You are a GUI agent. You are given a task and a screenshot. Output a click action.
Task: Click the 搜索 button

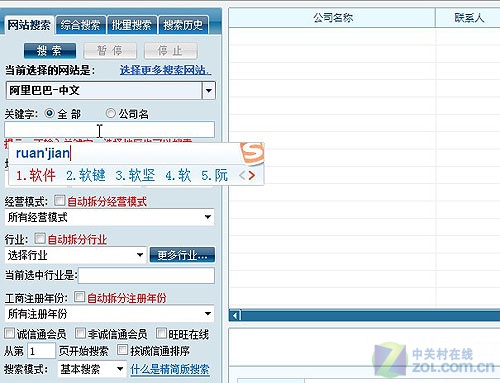coord(50,51)
